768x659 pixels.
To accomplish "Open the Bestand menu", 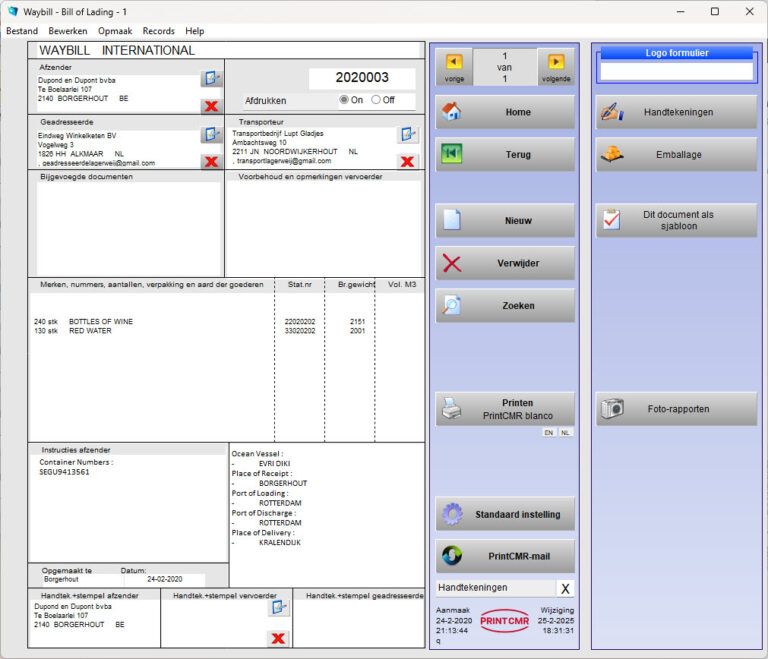I will click(22, 31).
